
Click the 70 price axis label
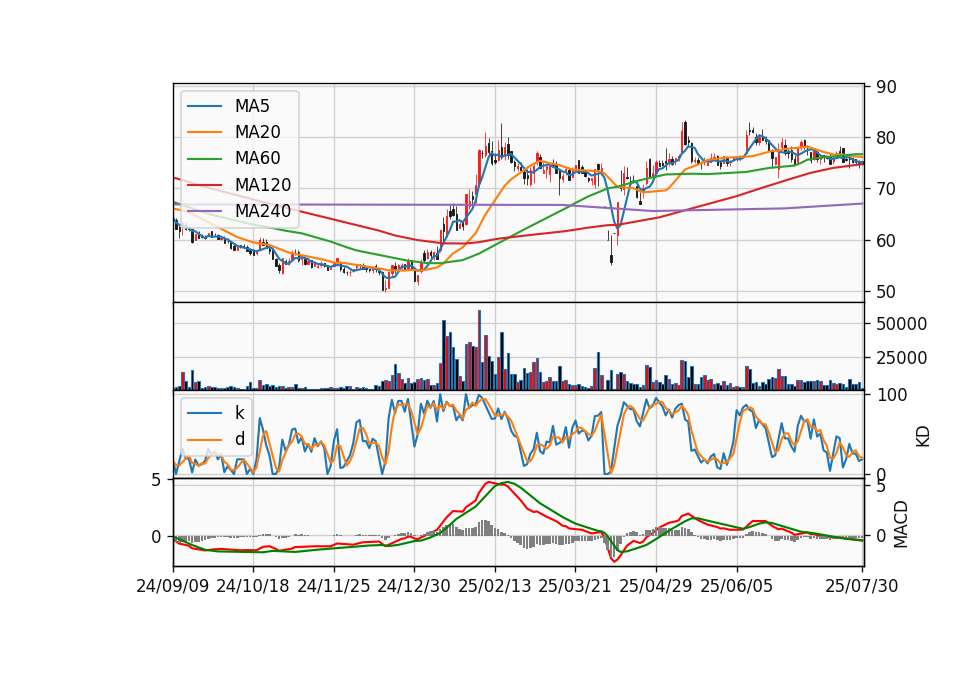pyautogui.click(x=887, y=189)
